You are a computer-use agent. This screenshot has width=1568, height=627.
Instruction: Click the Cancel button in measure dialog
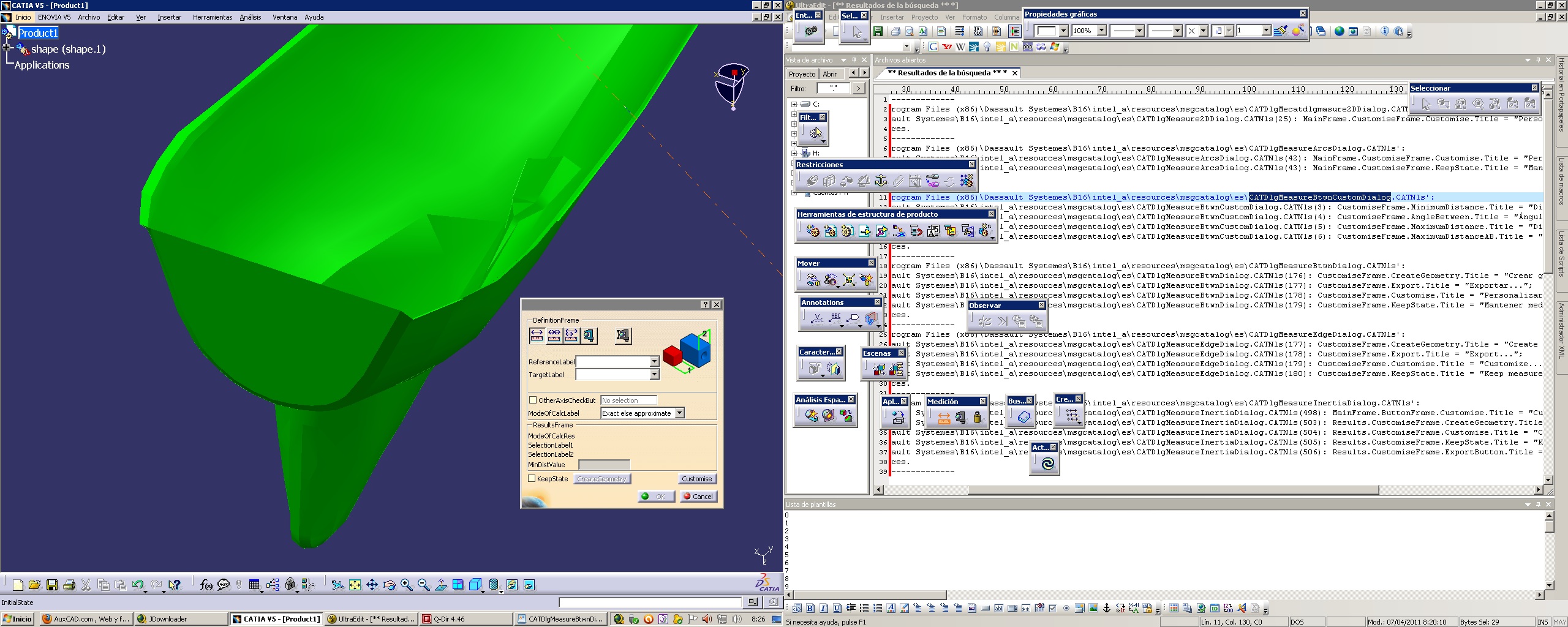698,497
